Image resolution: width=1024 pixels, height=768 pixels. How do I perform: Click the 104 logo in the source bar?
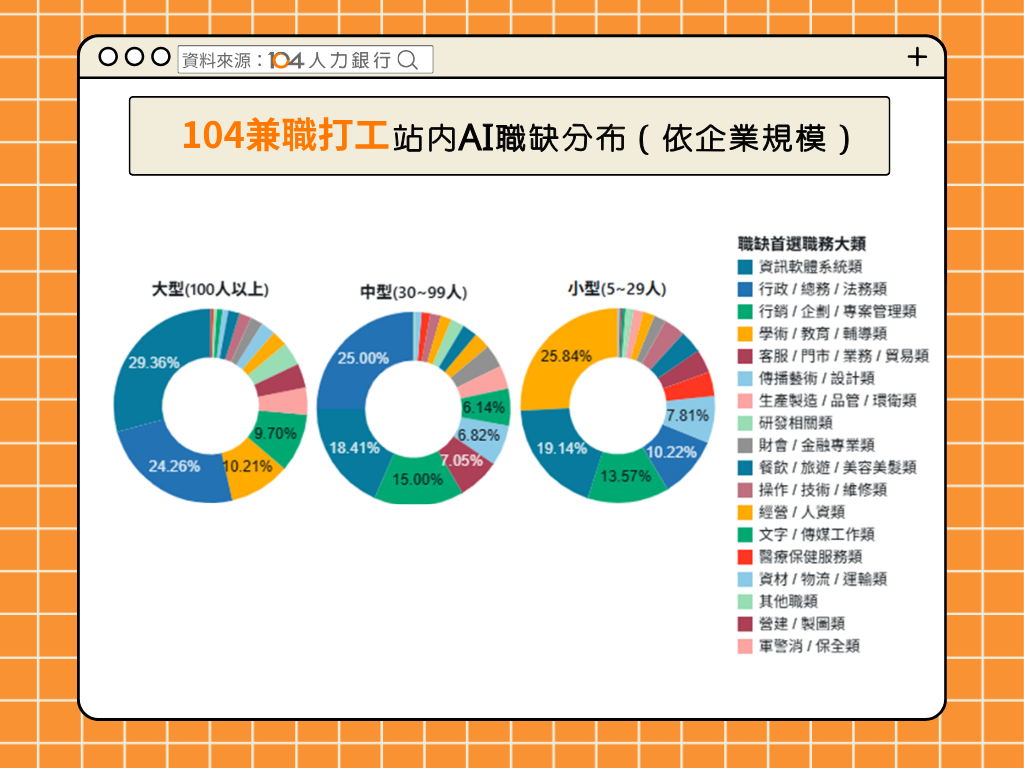pyautogui.click(x=286, y=61)
